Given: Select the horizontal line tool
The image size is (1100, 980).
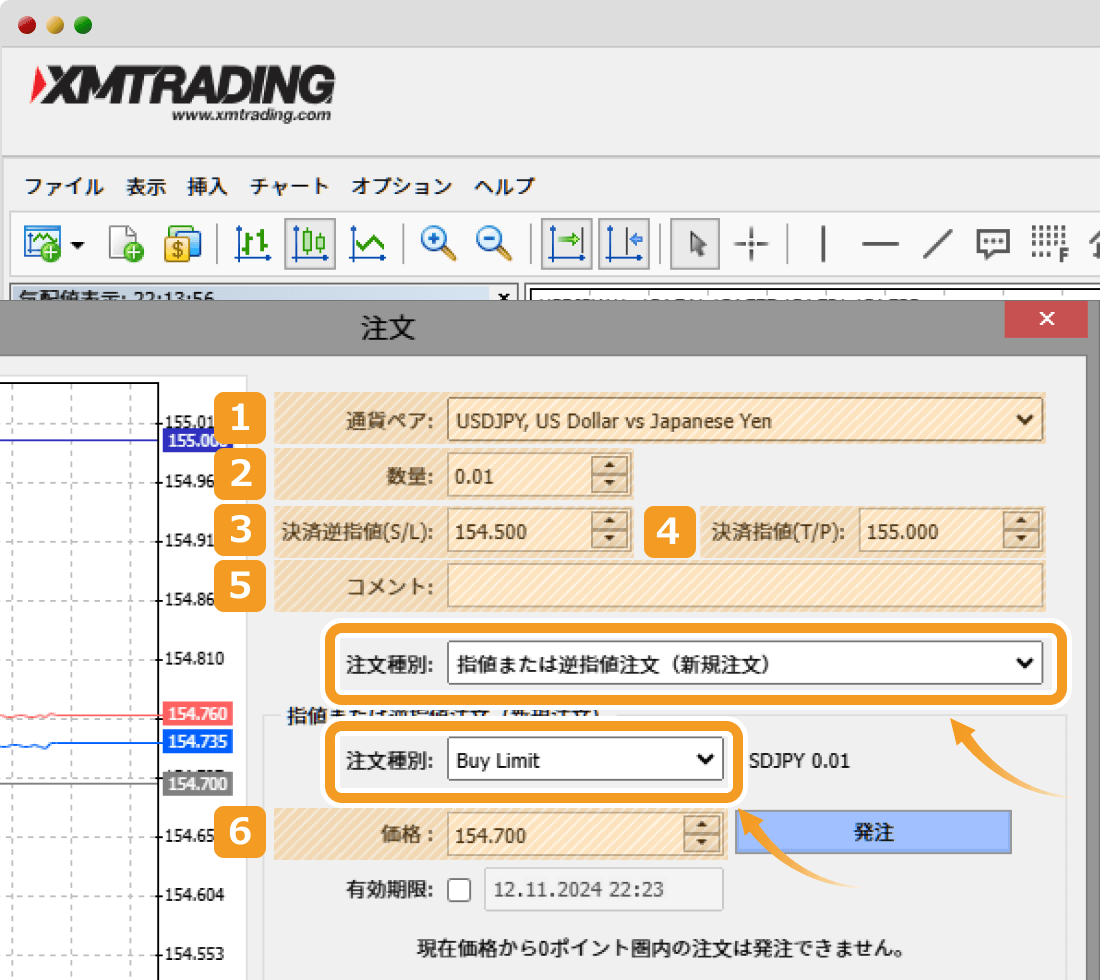Looking at the screenshot, I should [x=880, y=244].
